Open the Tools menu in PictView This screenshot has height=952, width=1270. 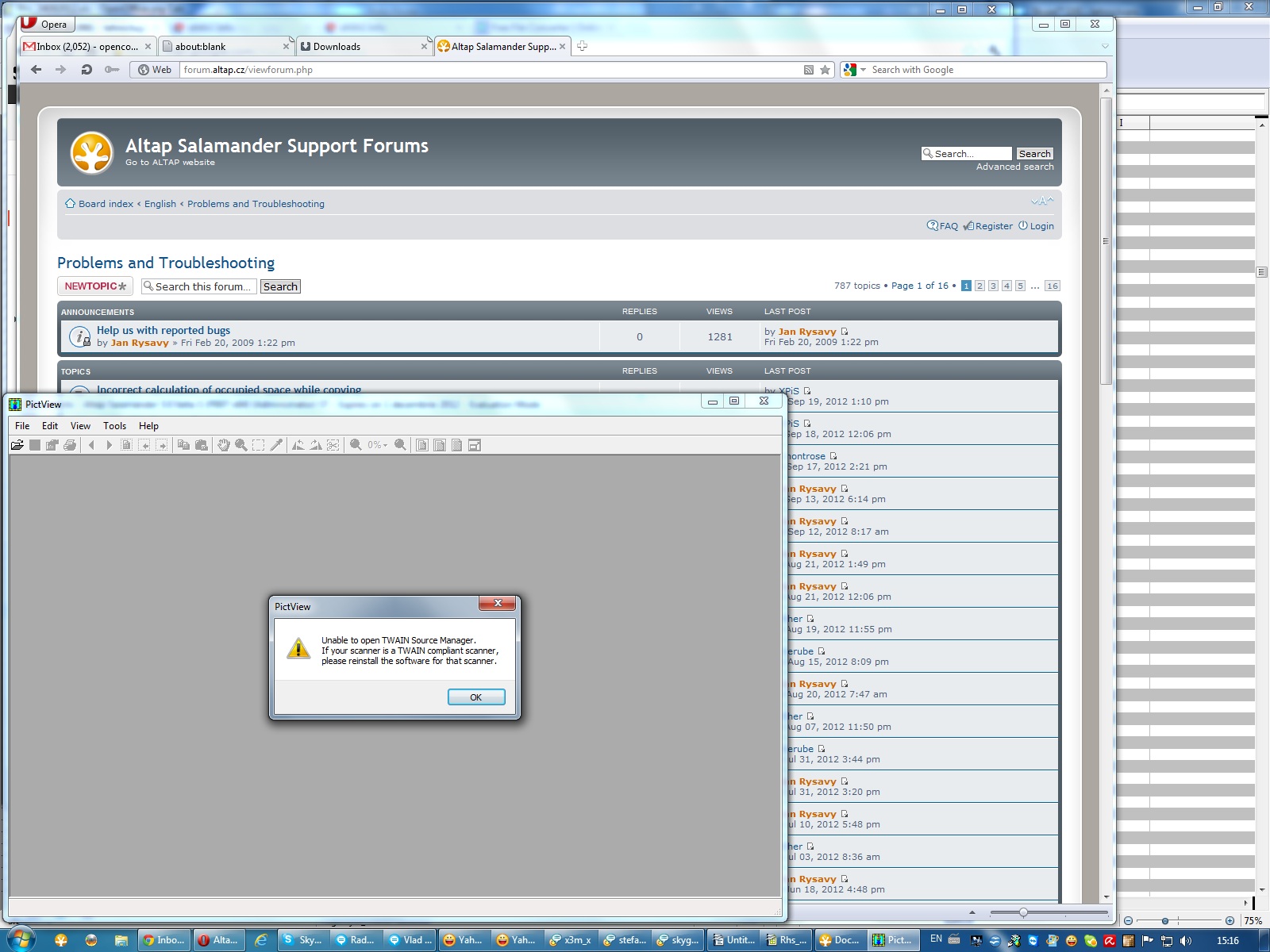[x=114, y=426]
